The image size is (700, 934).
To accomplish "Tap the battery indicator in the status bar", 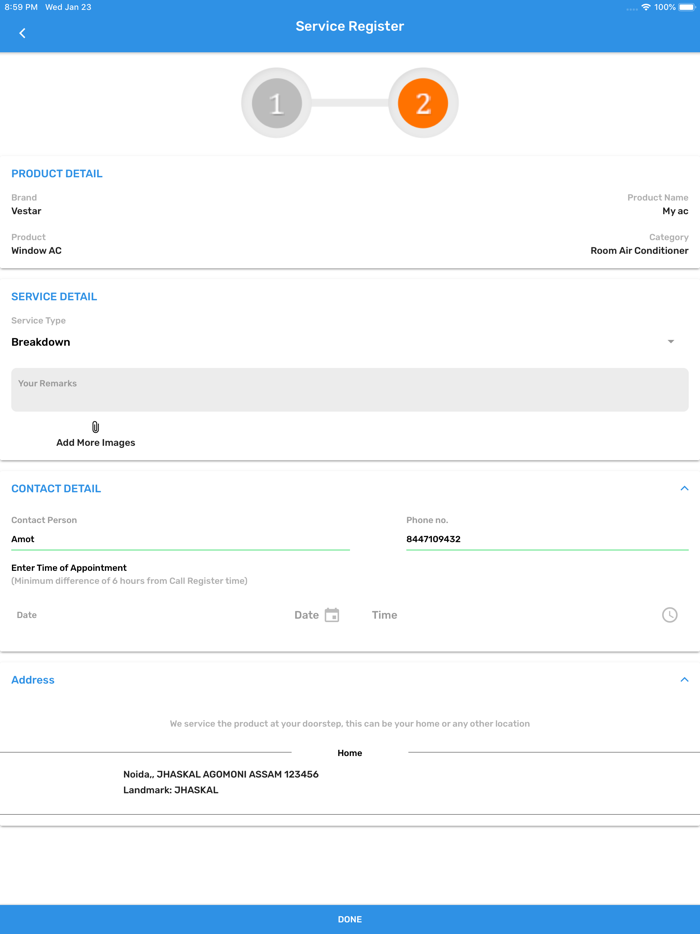I will [x=686, y=6].
